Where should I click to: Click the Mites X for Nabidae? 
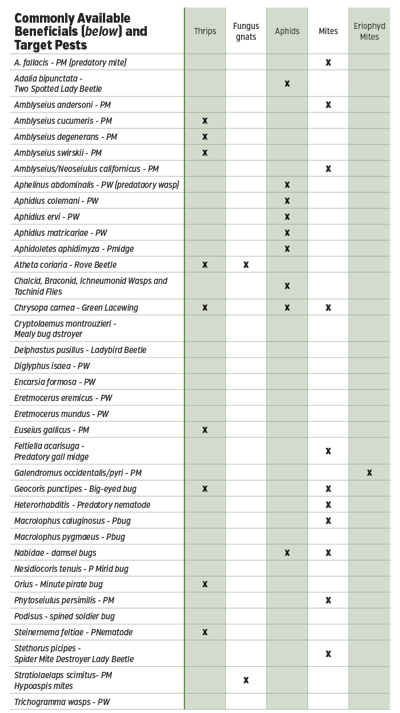click(328, 553)
